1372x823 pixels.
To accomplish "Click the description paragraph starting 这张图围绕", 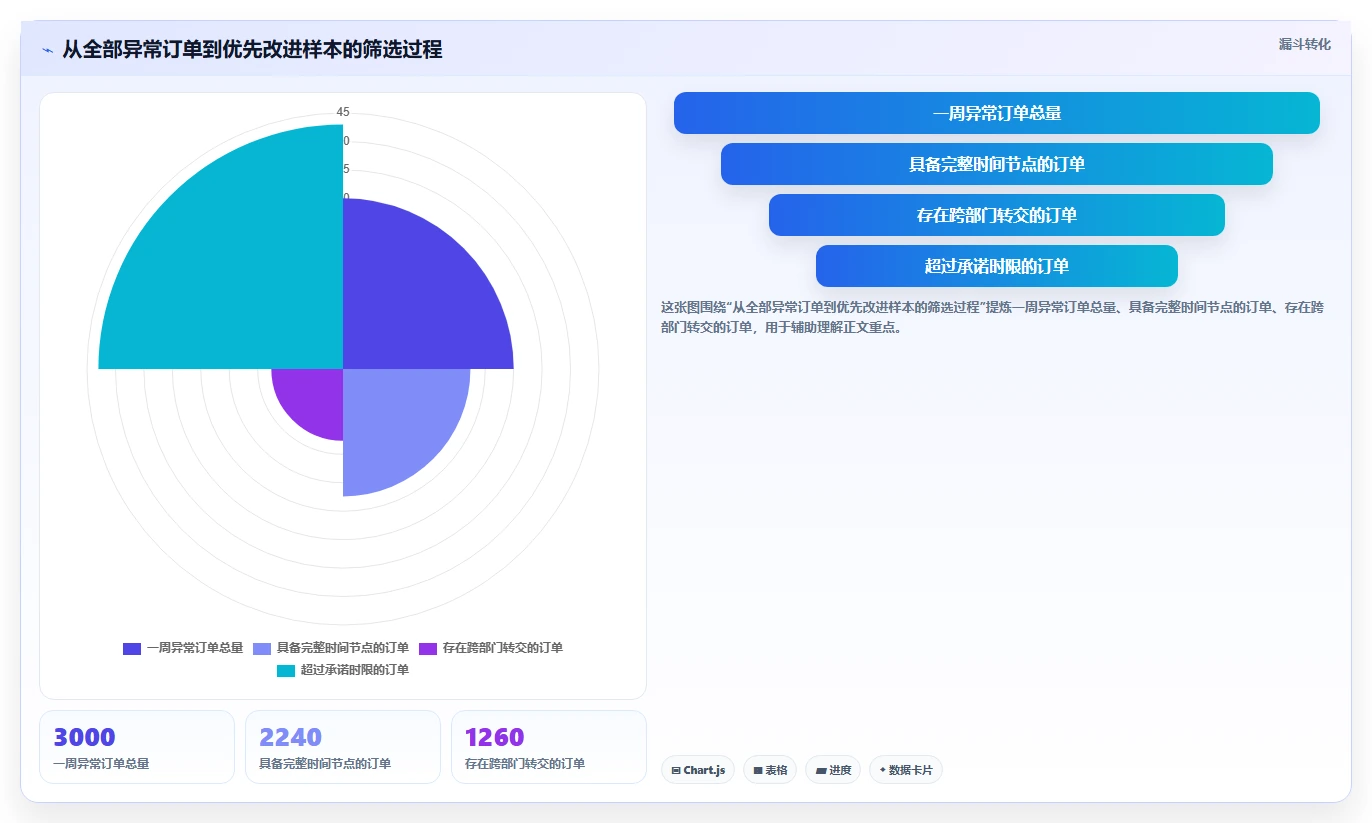I will click(x=992, y=317).
